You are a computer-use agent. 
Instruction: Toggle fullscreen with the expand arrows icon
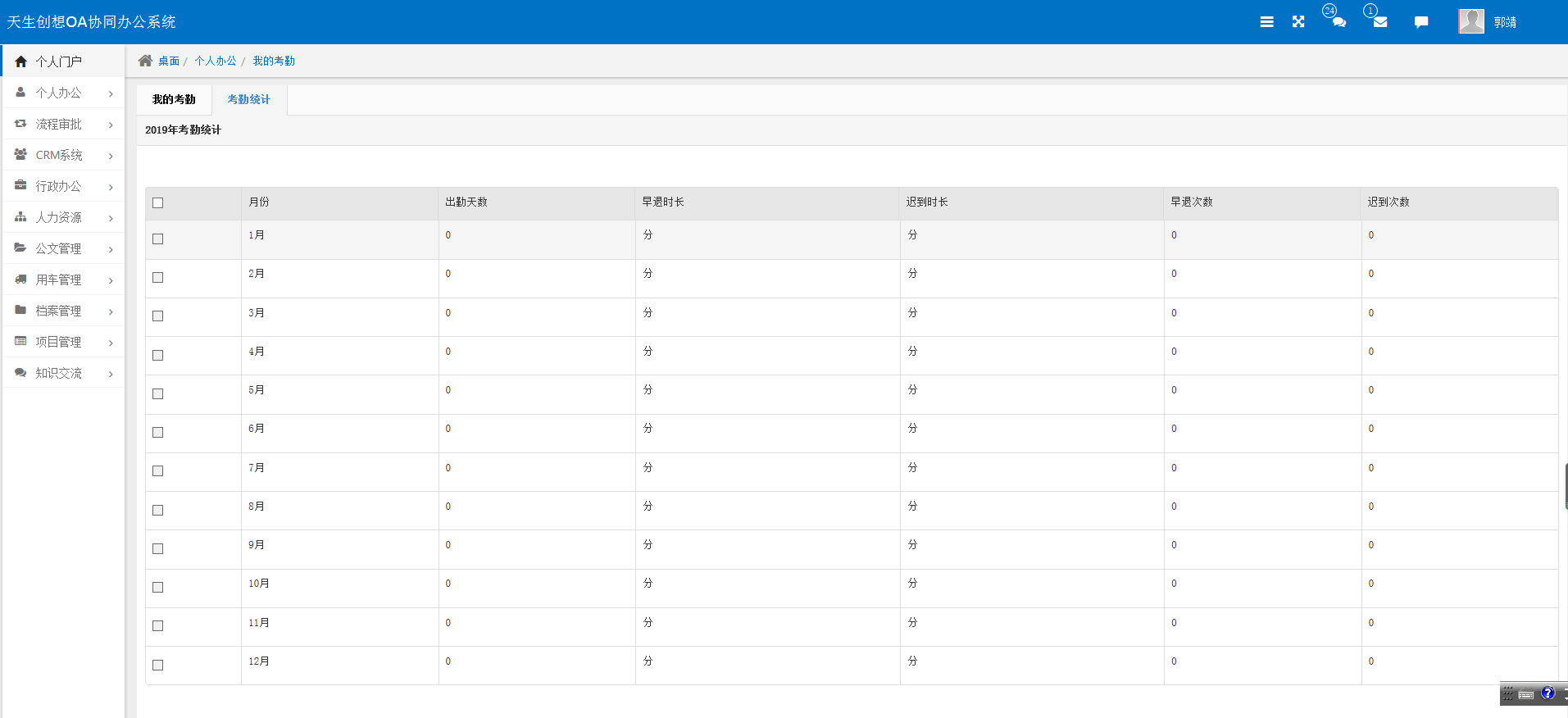[1298, 22]
